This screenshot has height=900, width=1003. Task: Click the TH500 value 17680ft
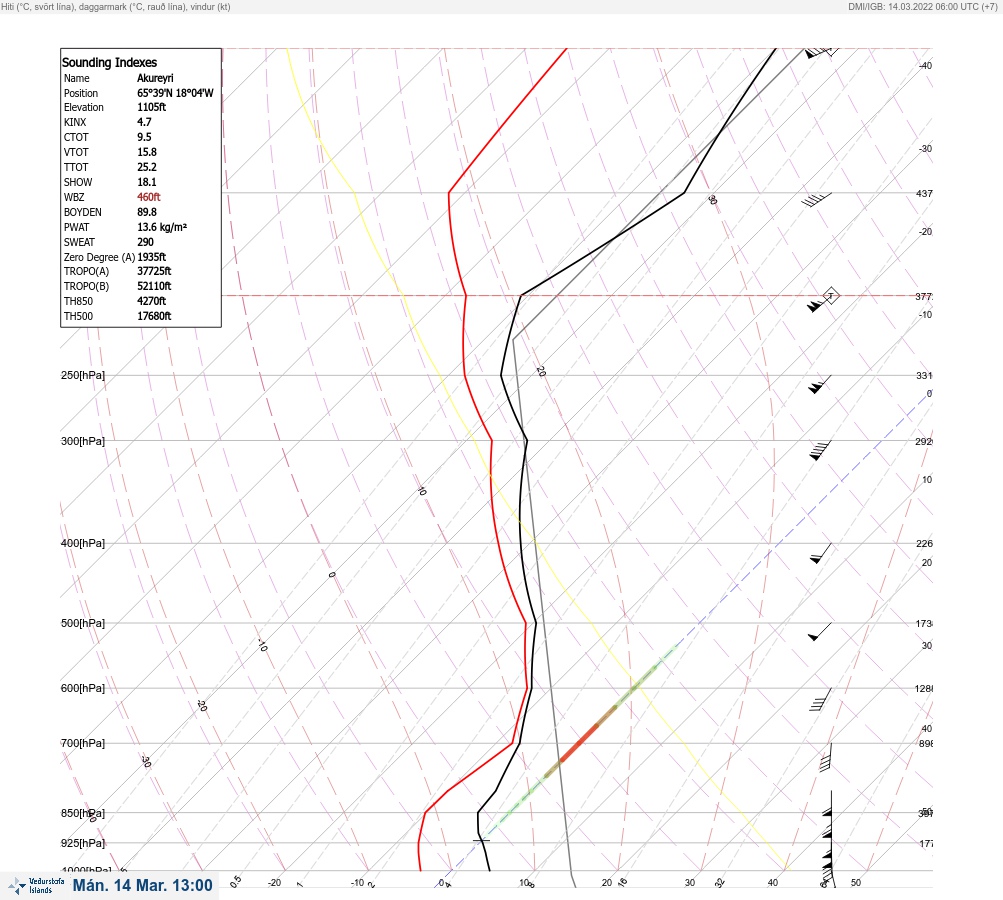[154, 317]
